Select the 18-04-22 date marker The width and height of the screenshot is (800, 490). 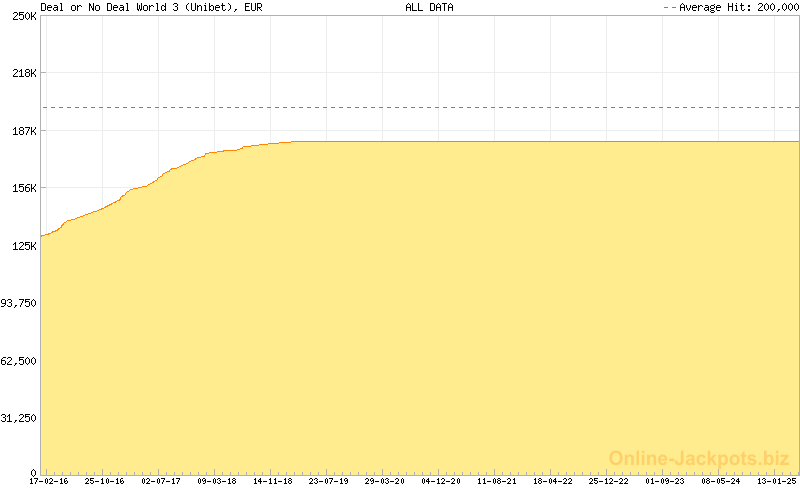click(x=553, y=481)
